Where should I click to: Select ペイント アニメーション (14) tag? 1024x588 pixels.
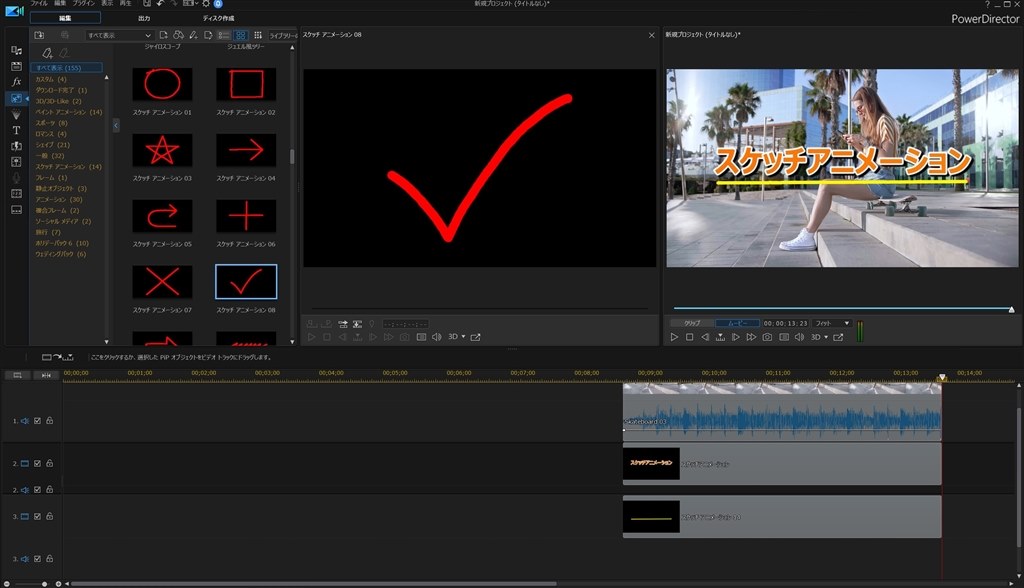(69, 112)
